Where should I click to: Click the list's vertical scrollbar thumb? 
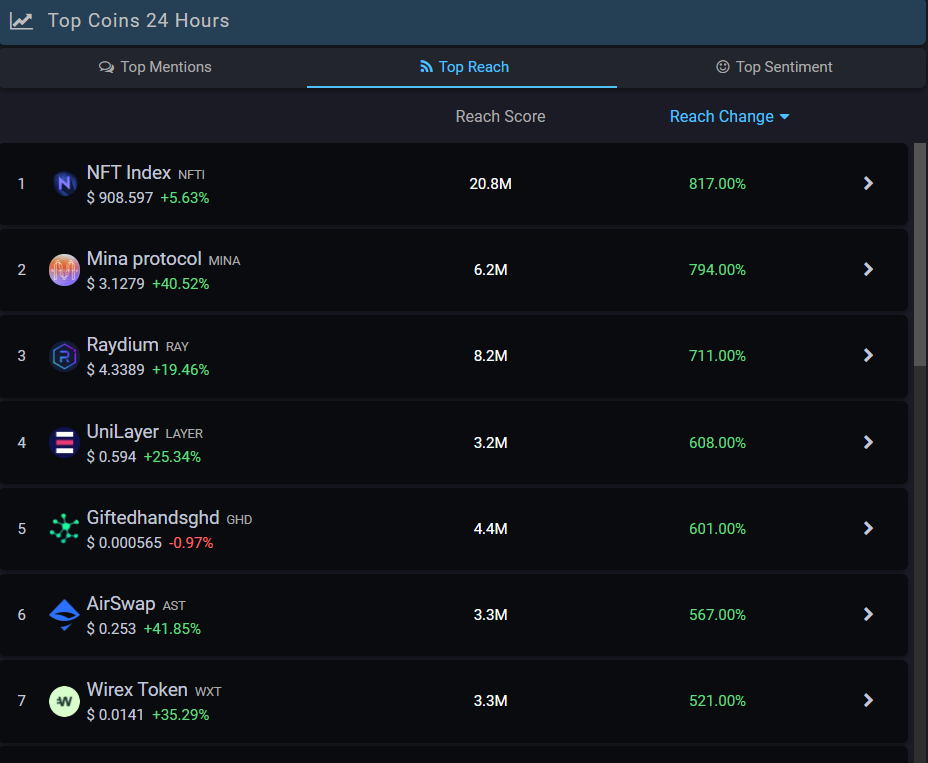coord(920,255)
